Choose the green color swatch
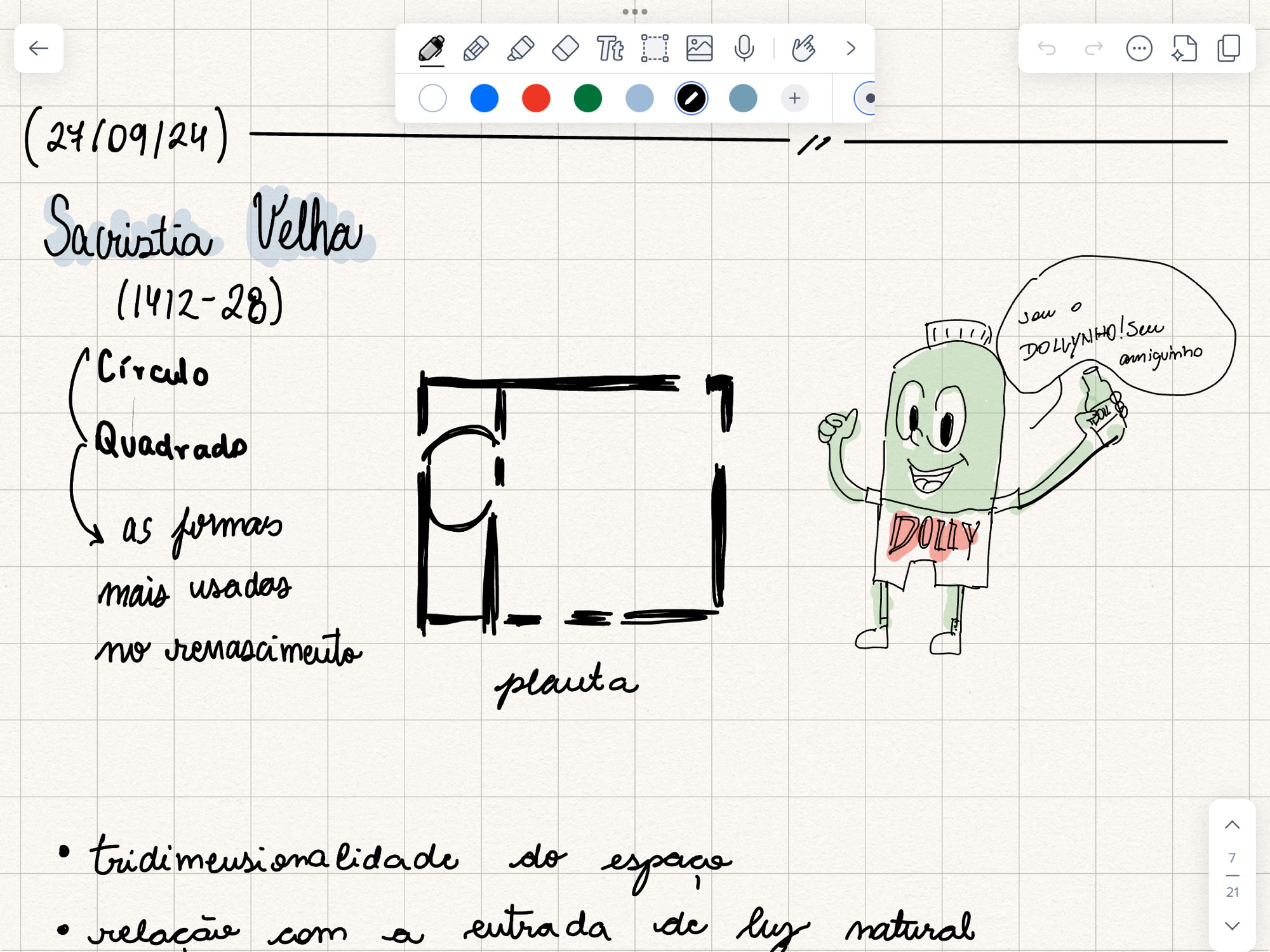 587,98
